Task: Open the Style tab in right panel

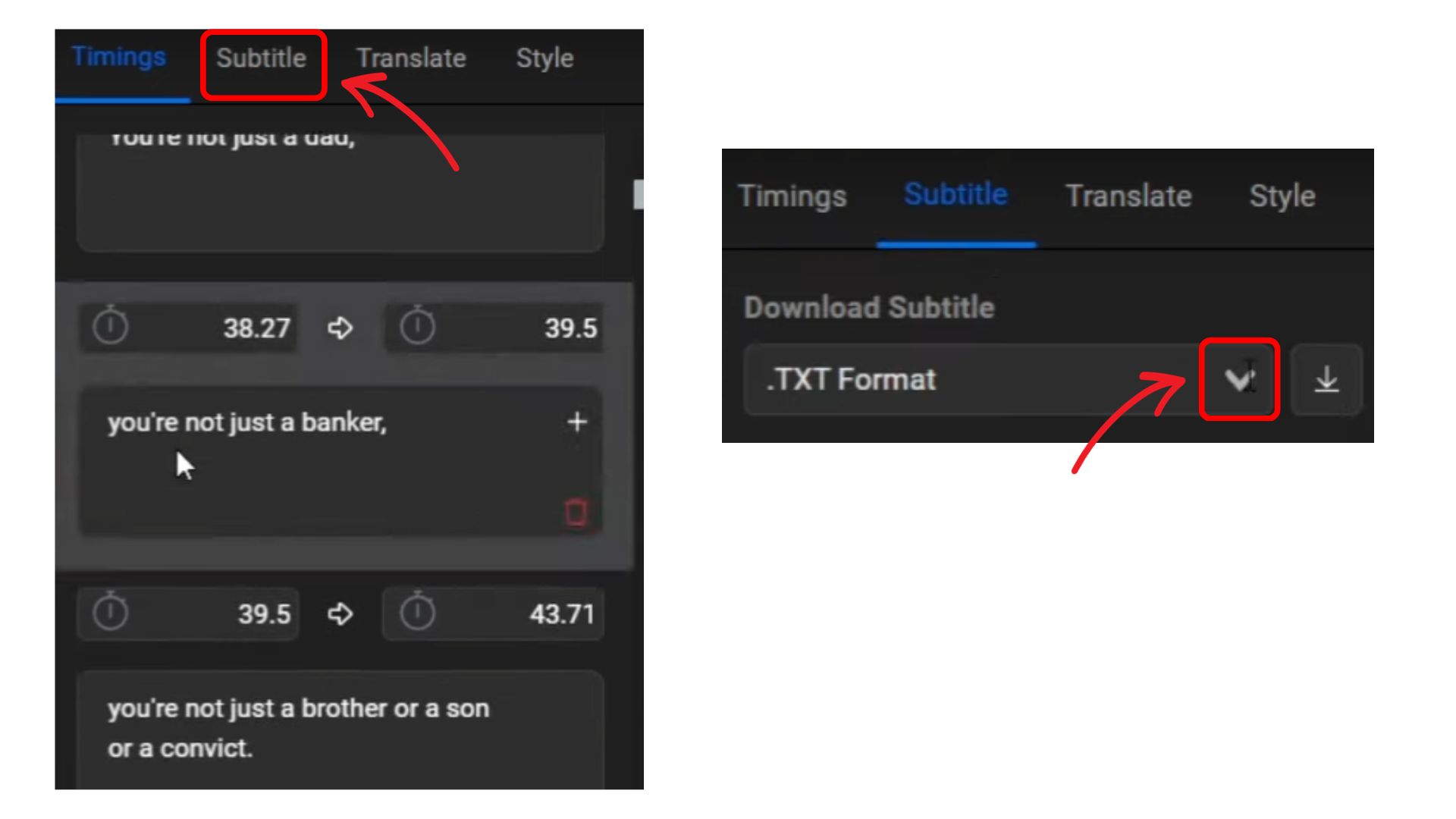Action: (1282, 196)
